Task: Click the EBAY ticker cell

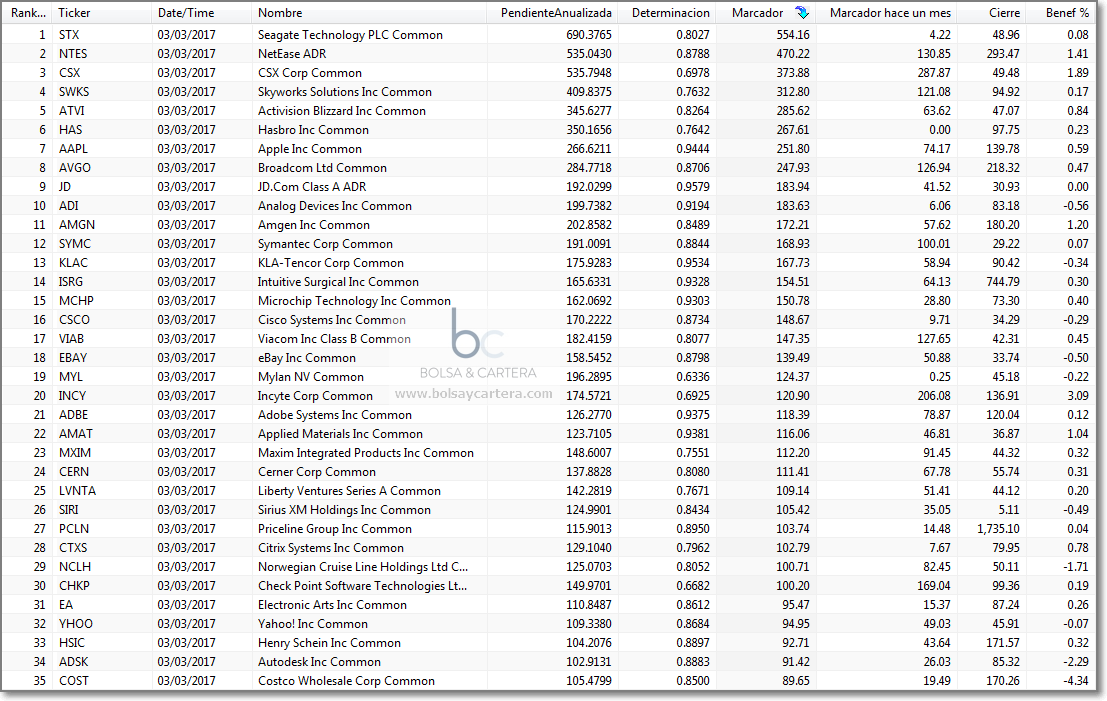Action: point(73,358)
